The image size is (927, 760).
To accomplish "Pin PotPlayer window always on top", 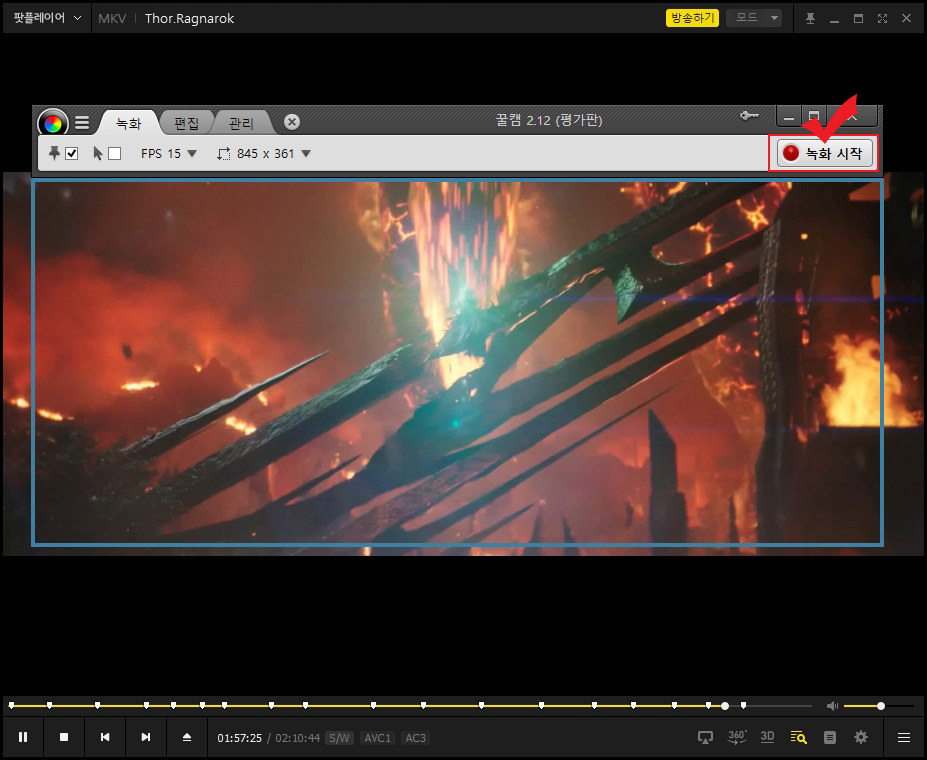I will (x=811, y=18).
